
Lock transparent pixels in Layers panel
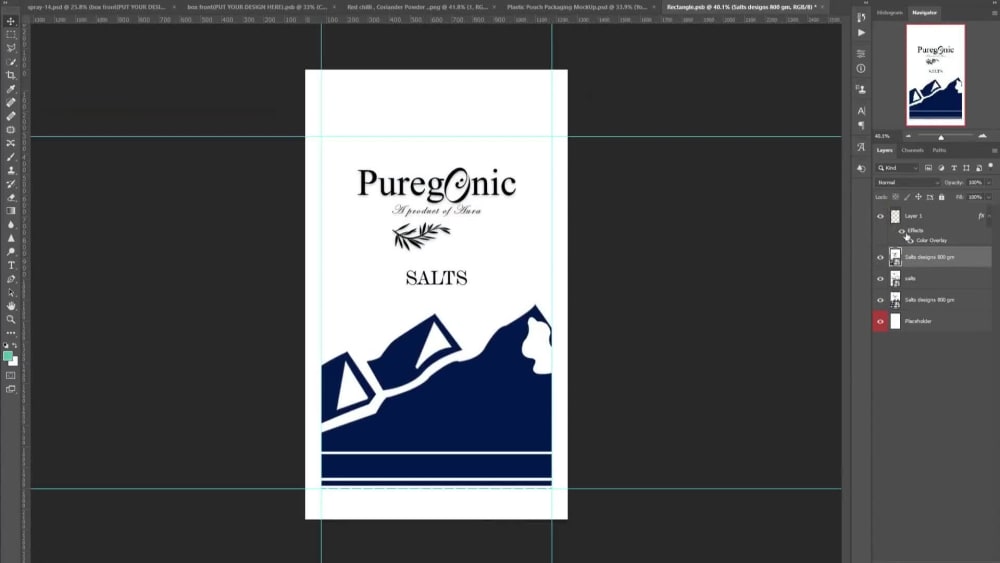895,197
